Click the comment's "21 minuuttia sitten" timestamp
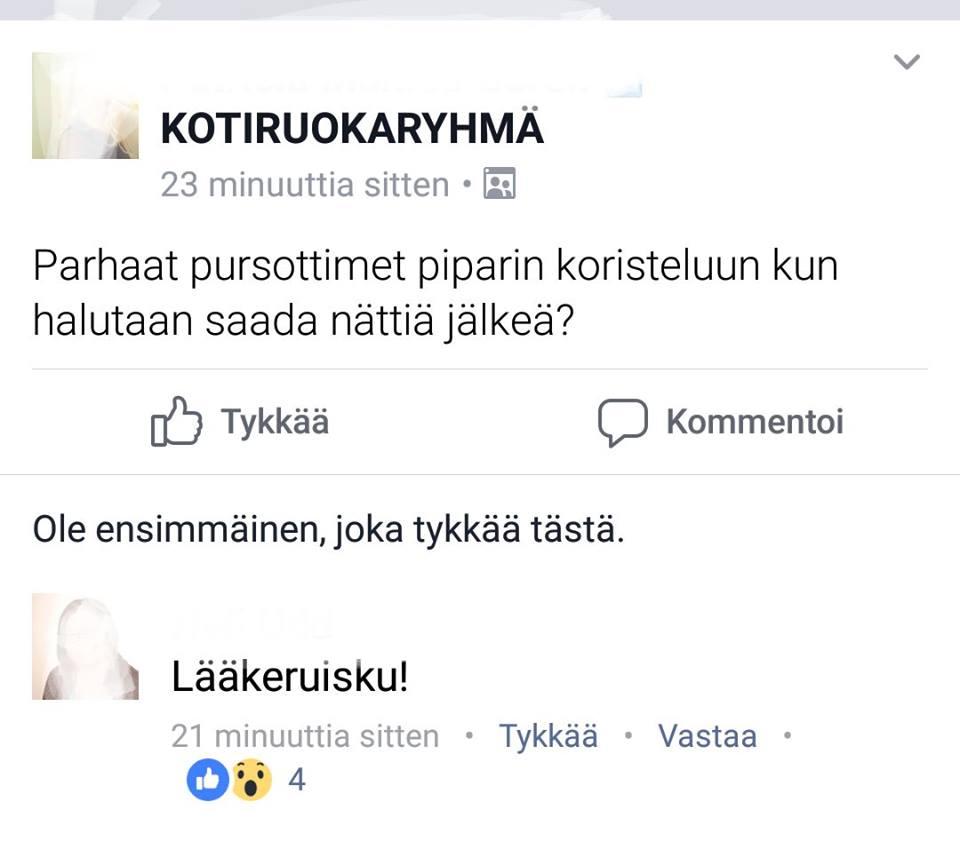Screen dimensions: 960x849 (x=305, y=737)
